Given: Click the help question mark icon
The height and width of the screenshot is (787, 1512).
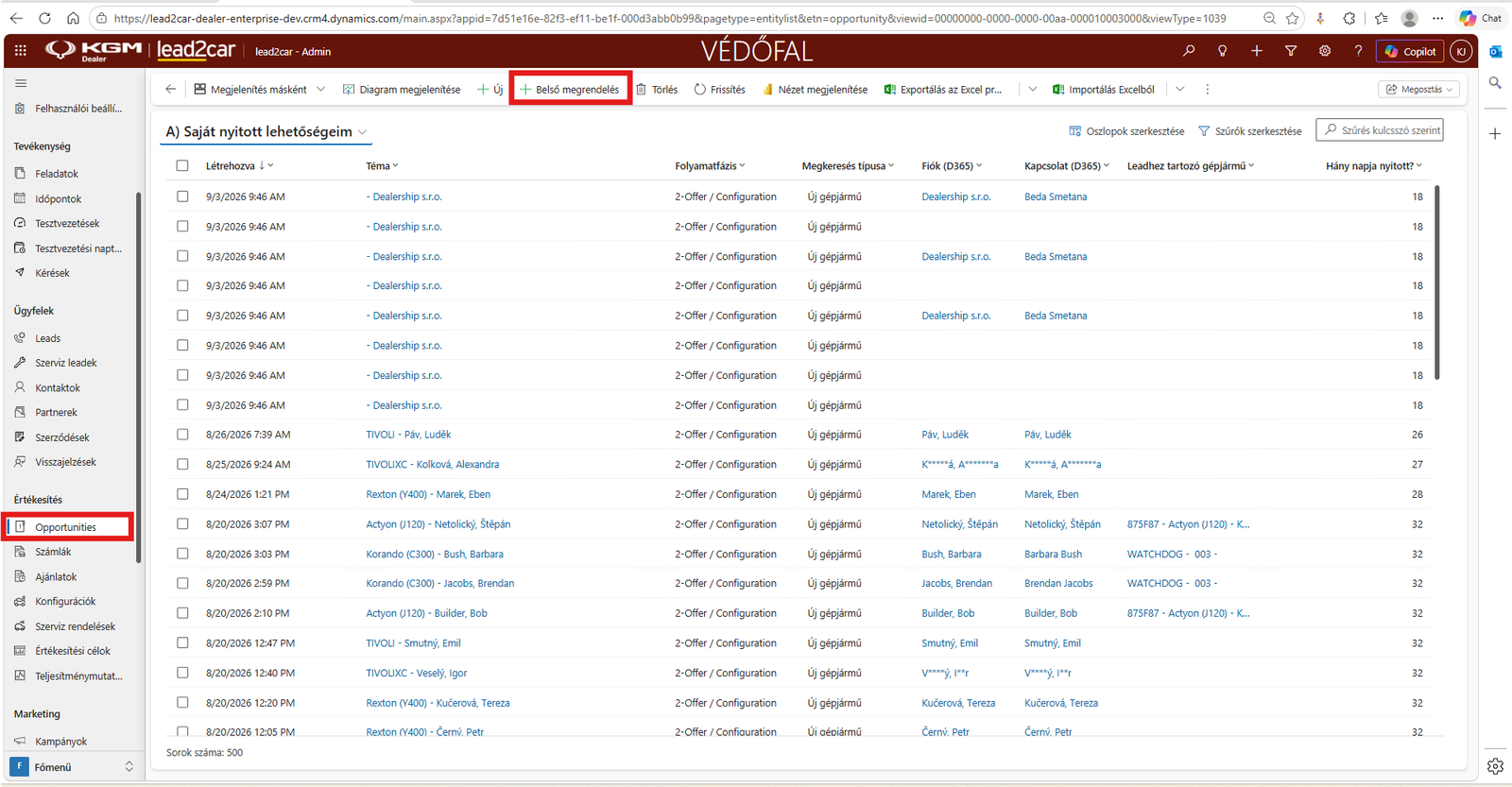Looking at the screenshot, I should tap(1359, 51).
